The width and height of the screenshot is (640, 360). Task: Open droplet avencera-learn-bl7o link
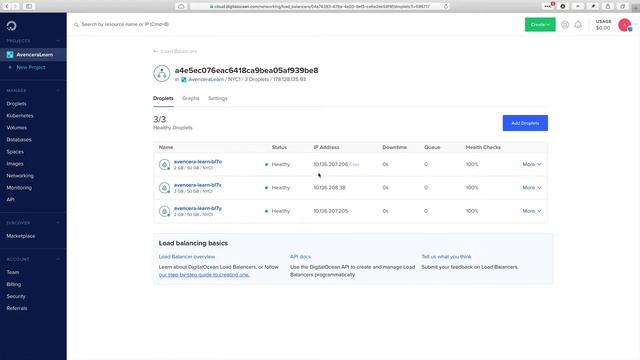pos(198,162)
